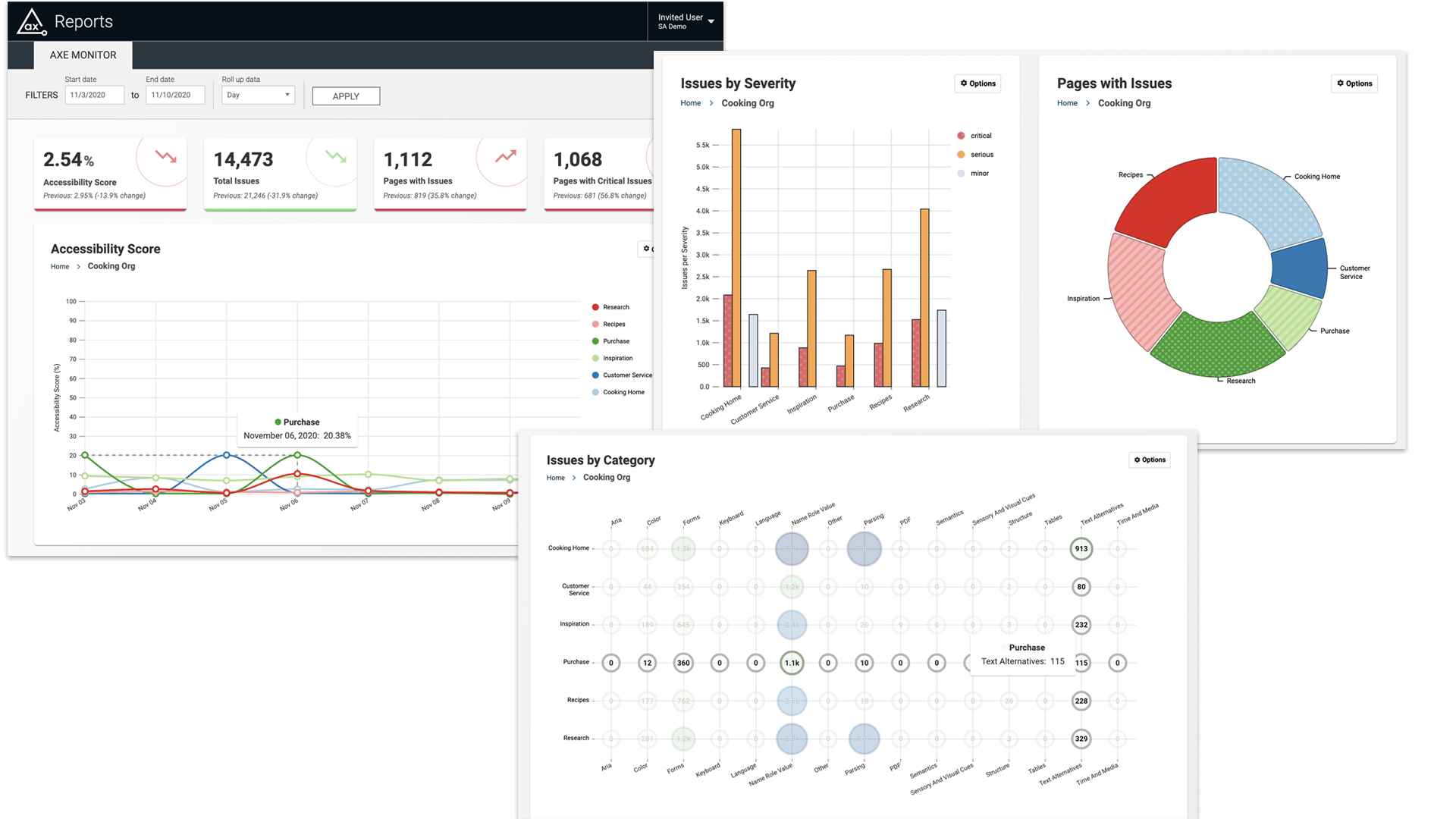The height and width of the screenshot is (819, 1456).
Task: Open the Options gear on Pages with Issues
Action: (x=1354, y=83)
